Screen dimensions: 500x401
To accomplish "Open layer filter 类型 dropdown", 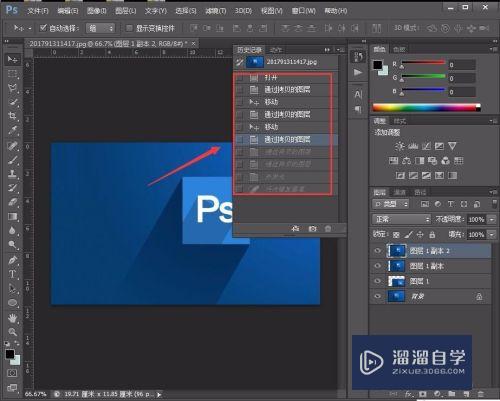I will point(390,204).
